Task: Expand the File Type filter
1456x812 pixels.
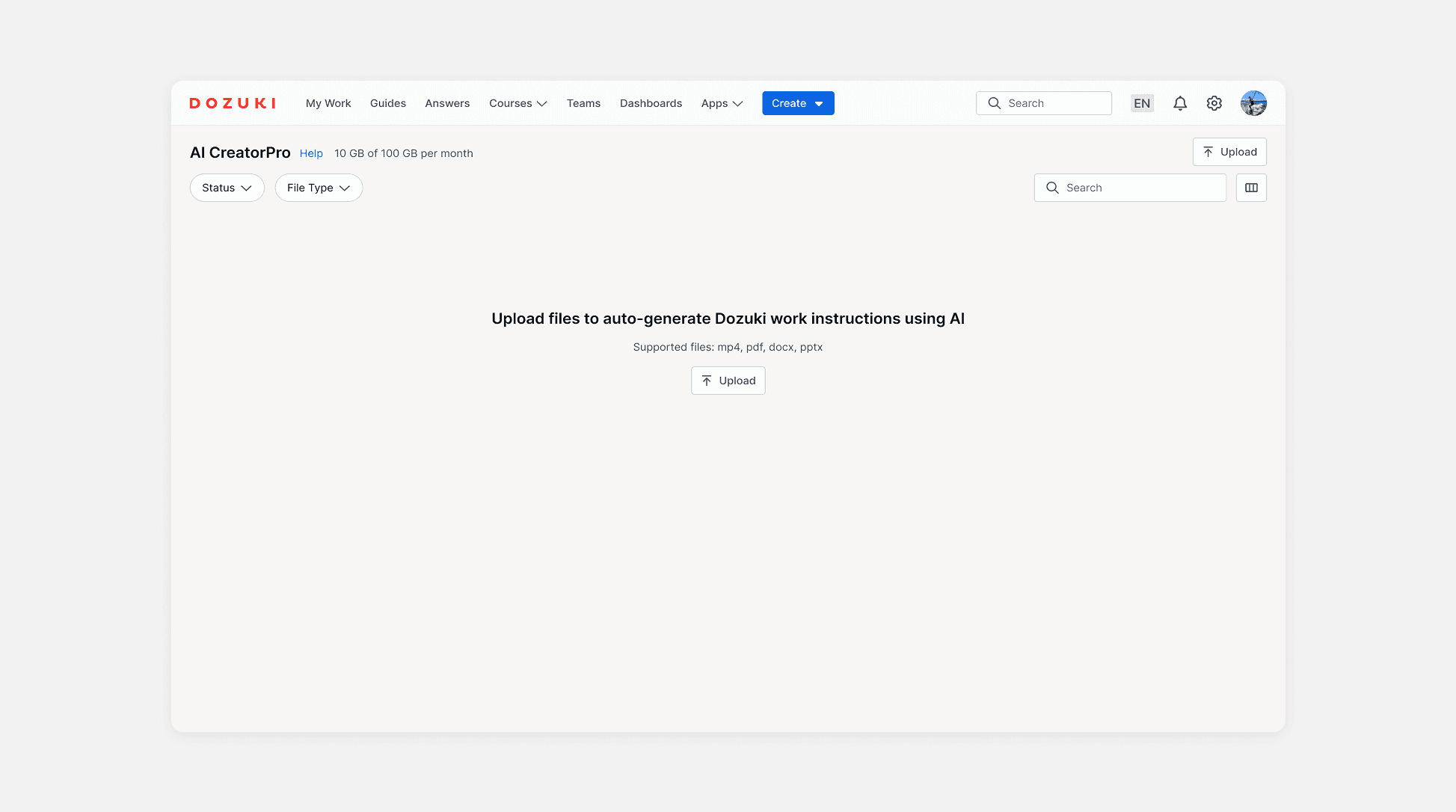Action: coord(319,188)
